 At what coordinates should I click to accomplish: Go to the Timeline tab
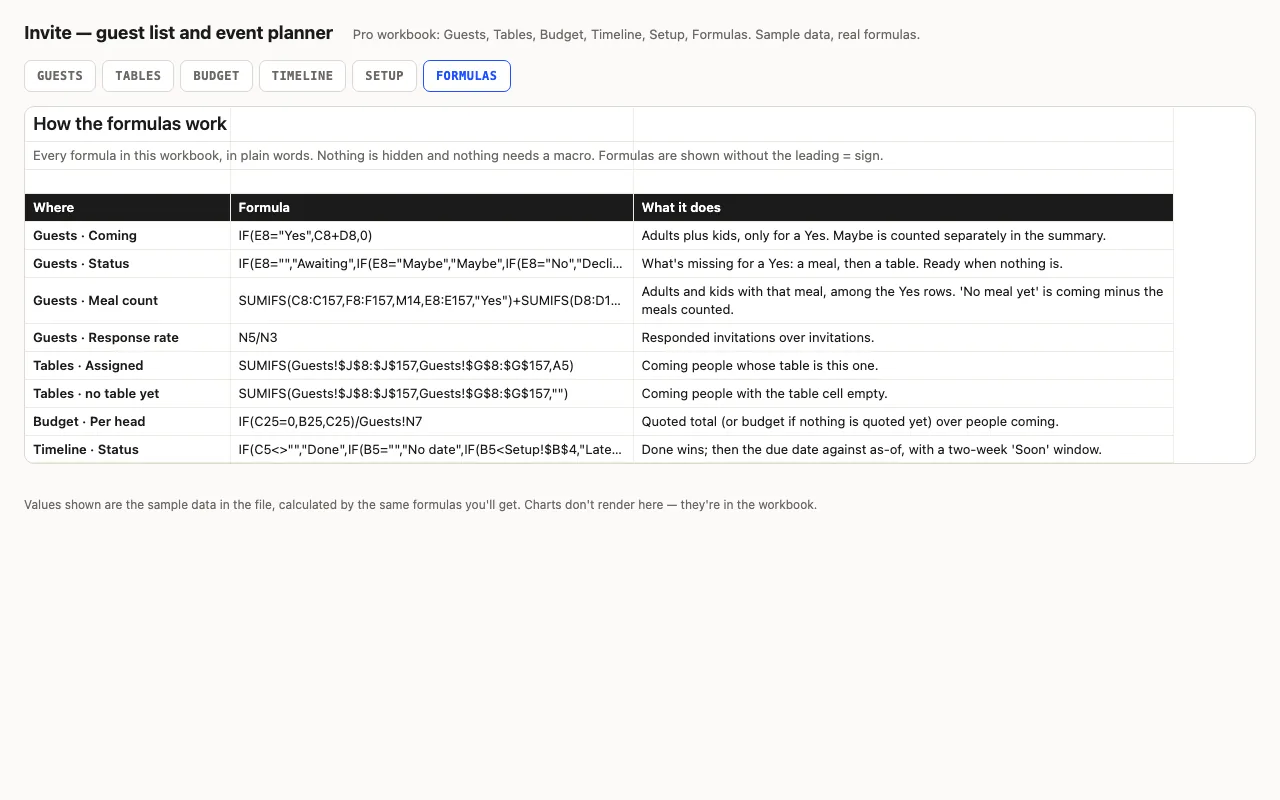pos(302,76)
